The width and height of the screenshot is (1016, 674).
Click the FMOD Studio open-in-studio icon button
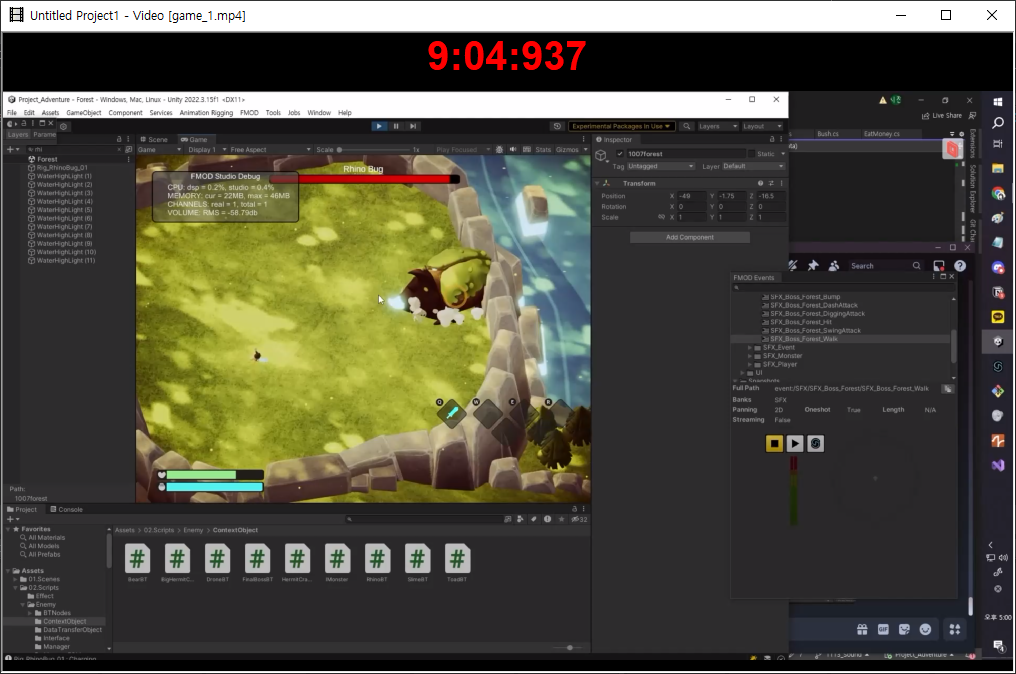click(x=815, y=443)
